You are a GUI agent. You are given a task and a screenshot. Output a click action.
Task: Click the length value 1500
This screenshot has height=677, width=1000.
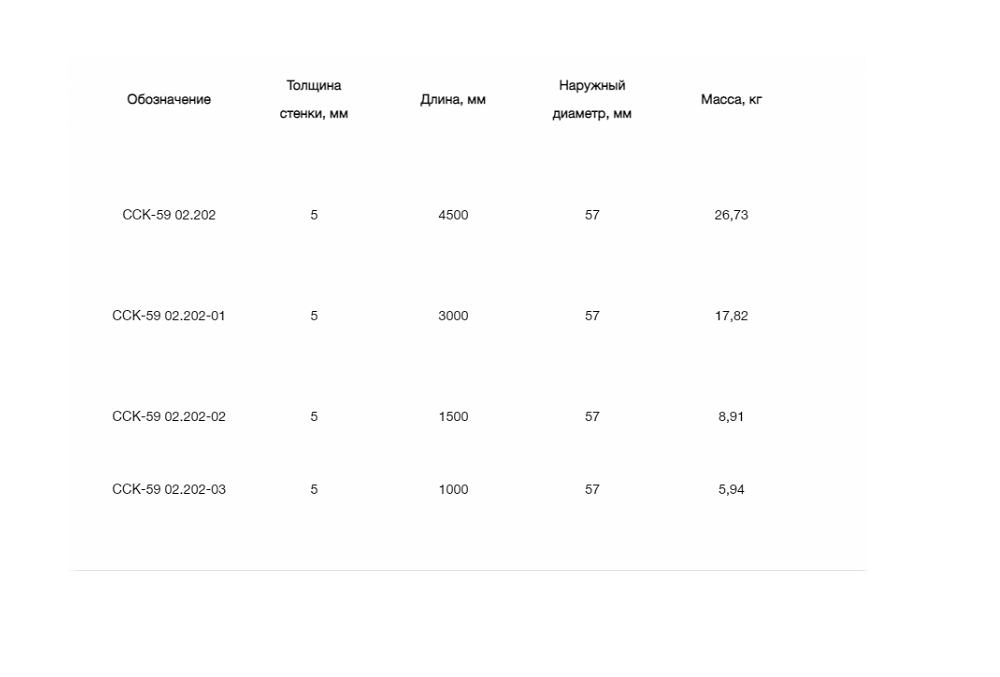(453, 417)
